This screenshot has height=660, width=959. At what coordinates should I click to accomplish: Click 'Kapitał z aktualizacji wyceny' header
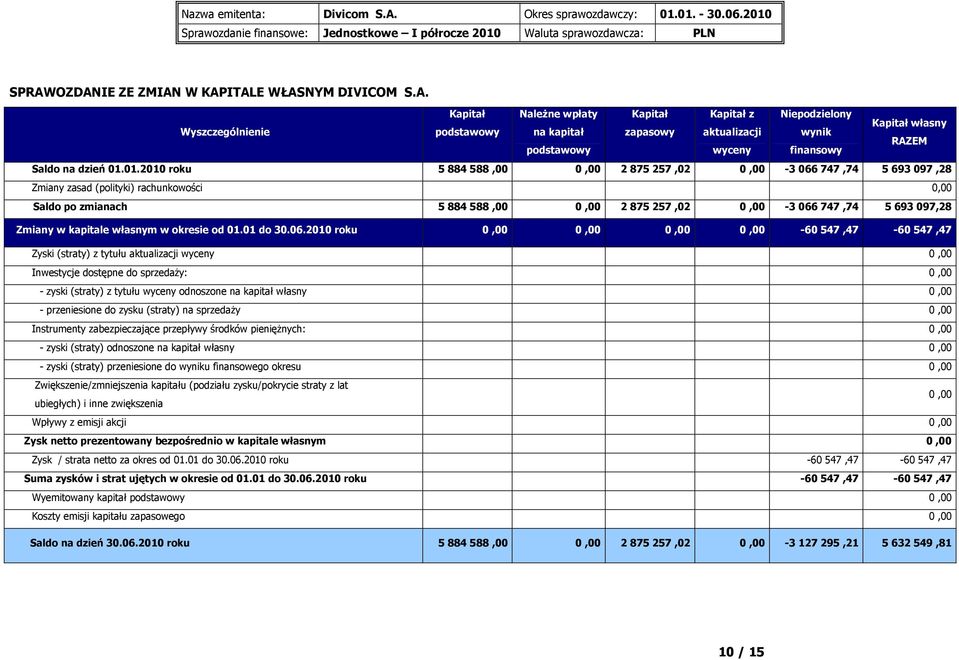(731, 132)
